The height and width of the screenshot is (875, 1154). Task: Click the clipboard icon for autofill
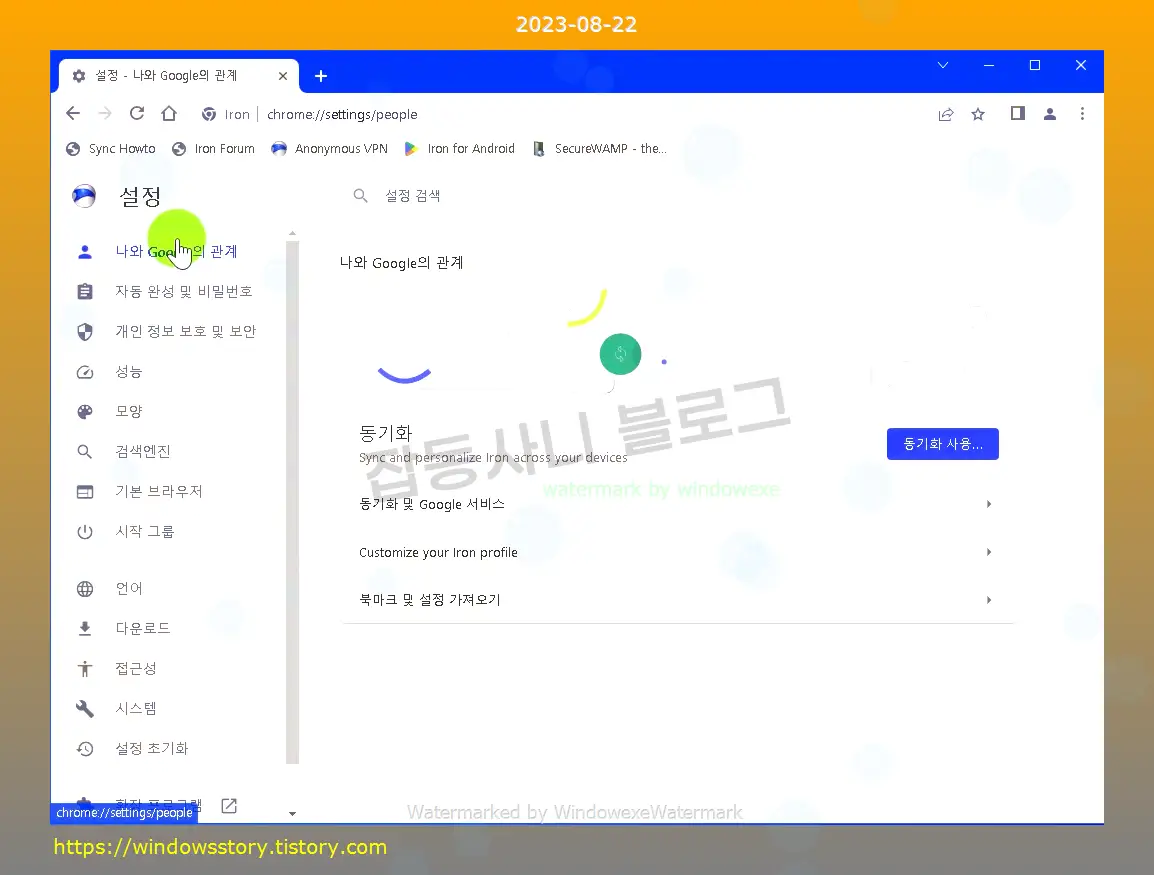coord(85,291)
